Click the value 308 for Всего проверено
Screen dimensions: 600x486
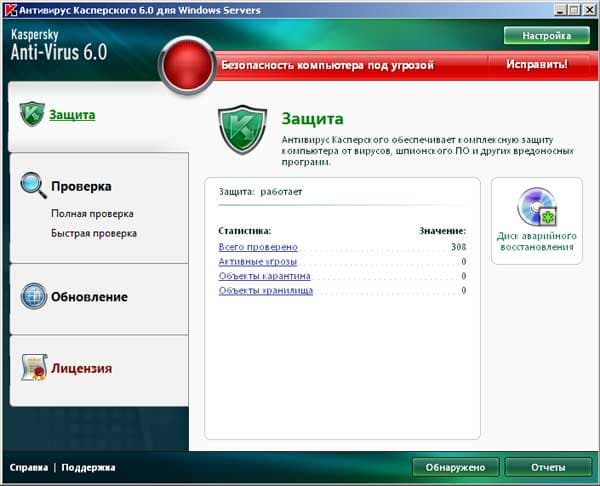(458, 247)
